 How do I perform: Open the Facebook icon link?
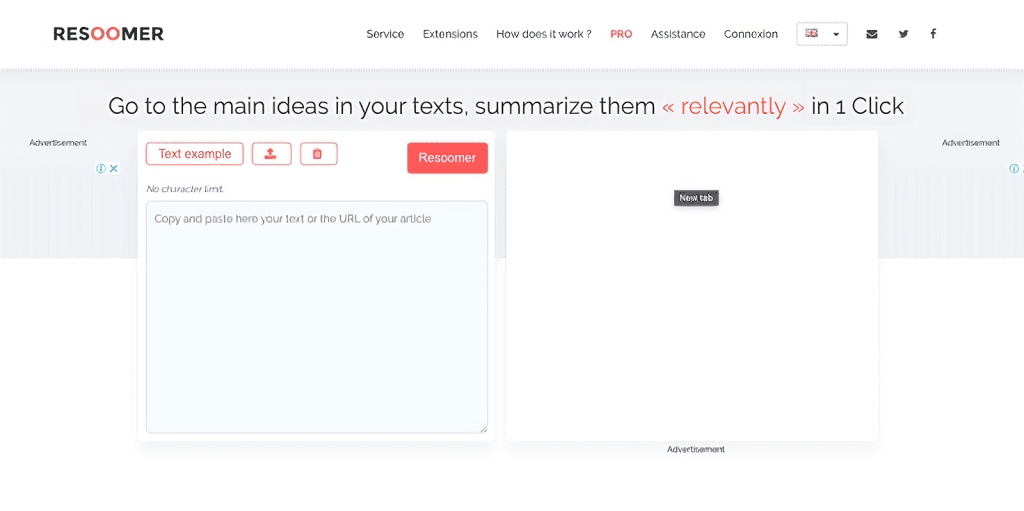pyautogui.click(x=933, y=34)
